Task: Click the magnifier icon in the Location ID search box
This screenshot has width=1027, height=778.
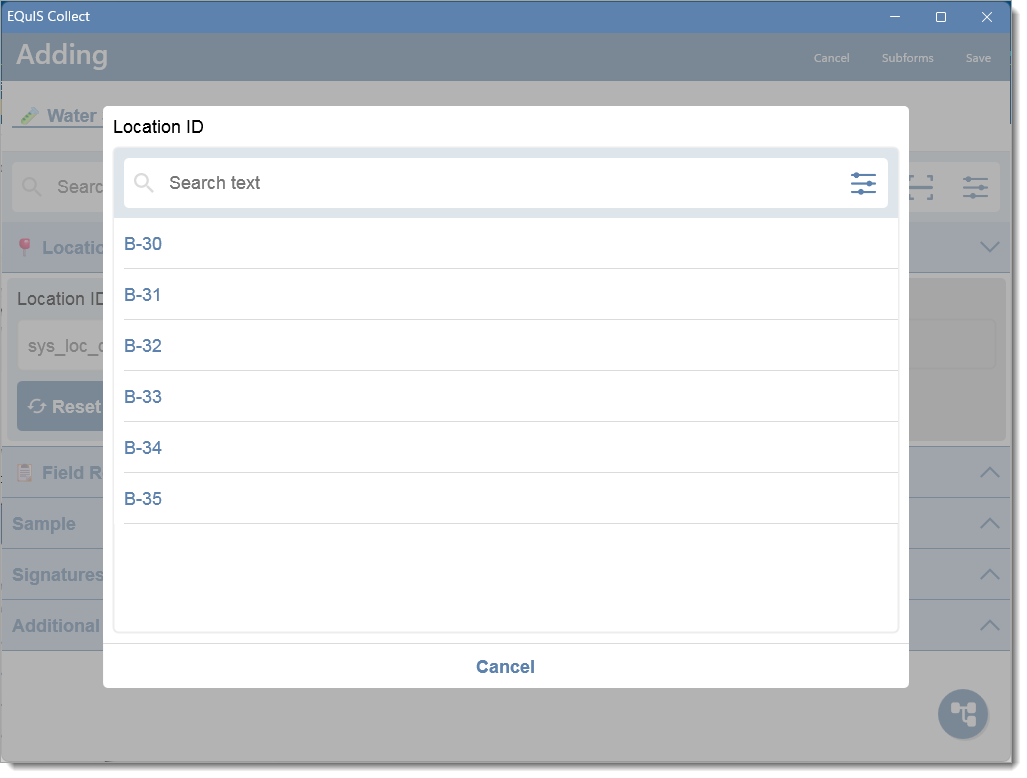Action: (143, 183)
